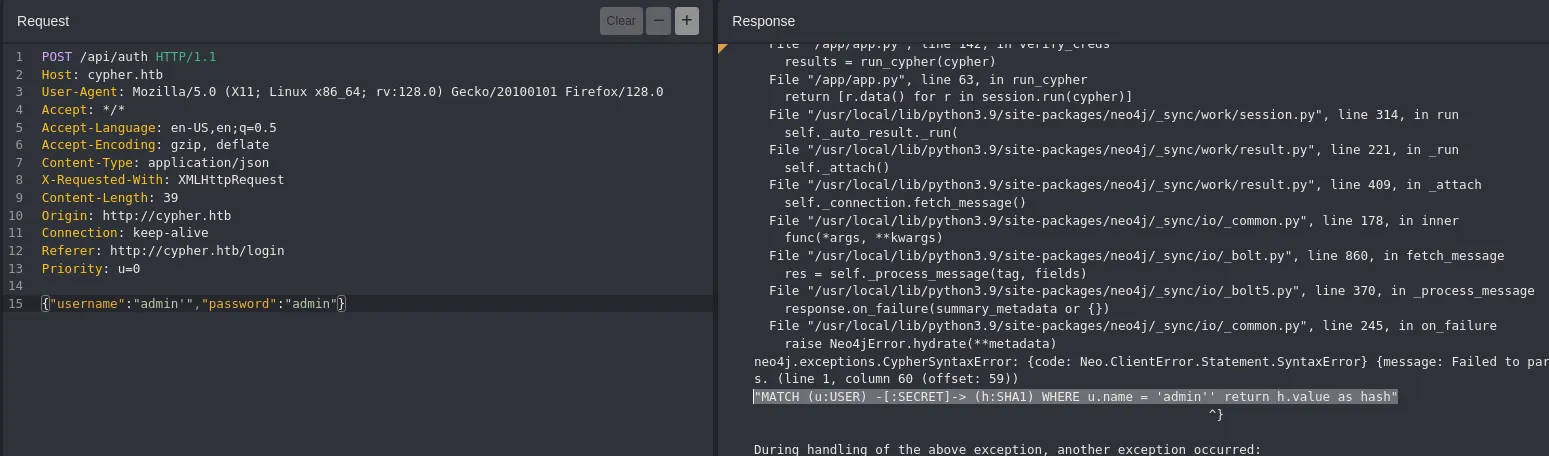
Task: Click the neo4j CypherSyntaxError message line
Action: point(1150,362)
